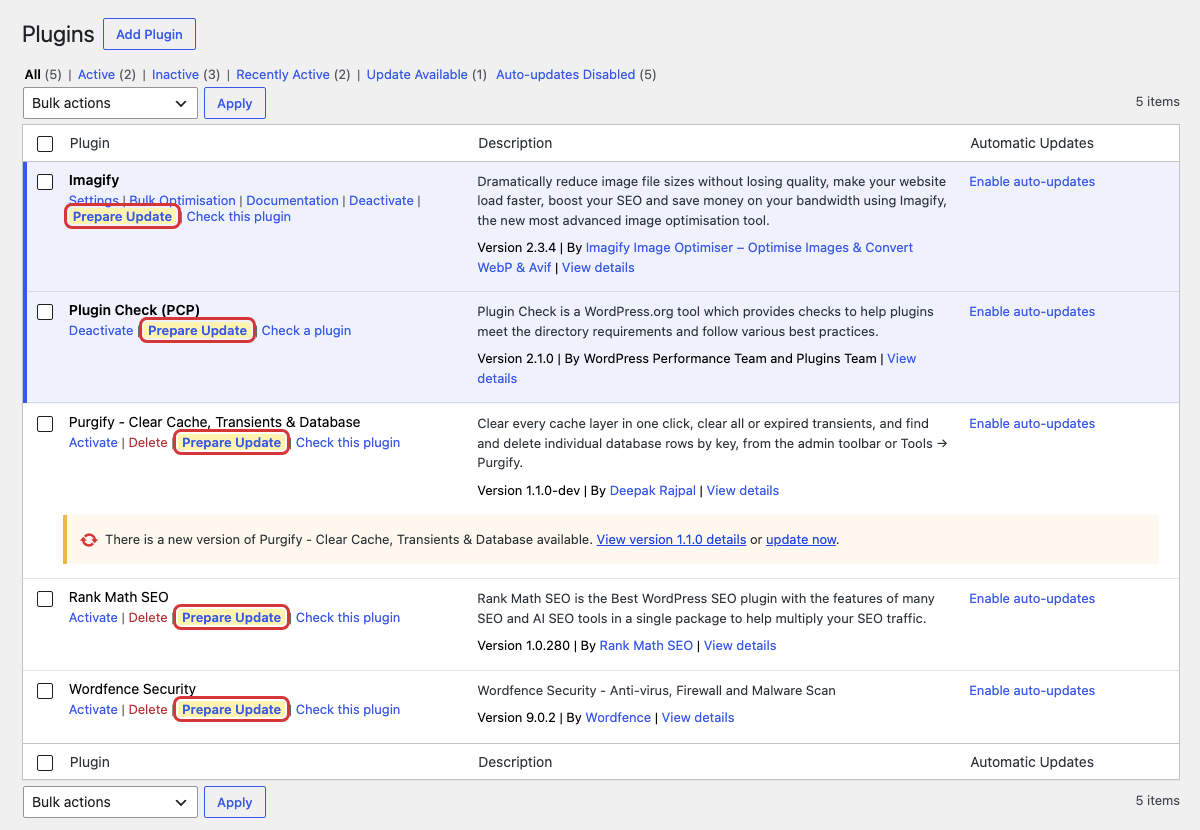This screenshot has width=1200, height=830.
Task: Click the update now link
Action: 801,540
